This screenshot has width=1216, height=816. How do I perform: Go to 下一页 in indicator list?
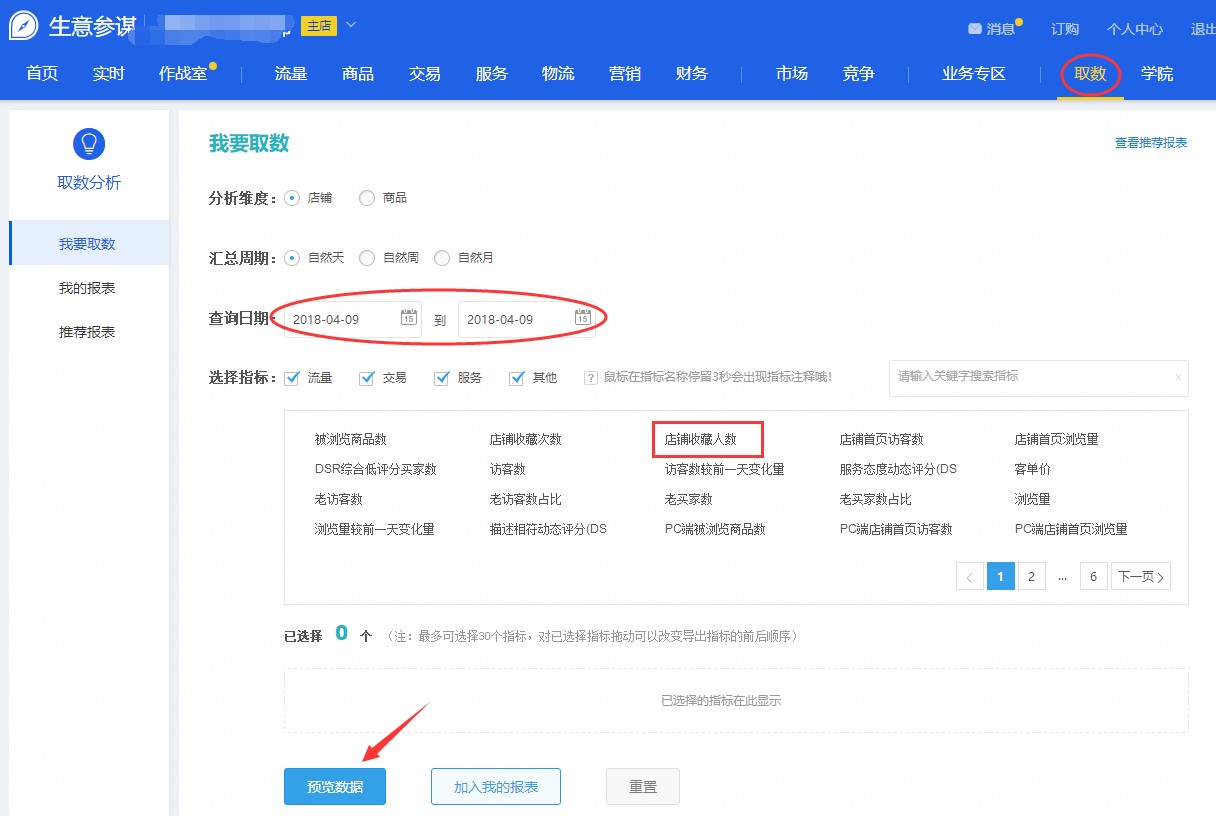coord(1140,576)
